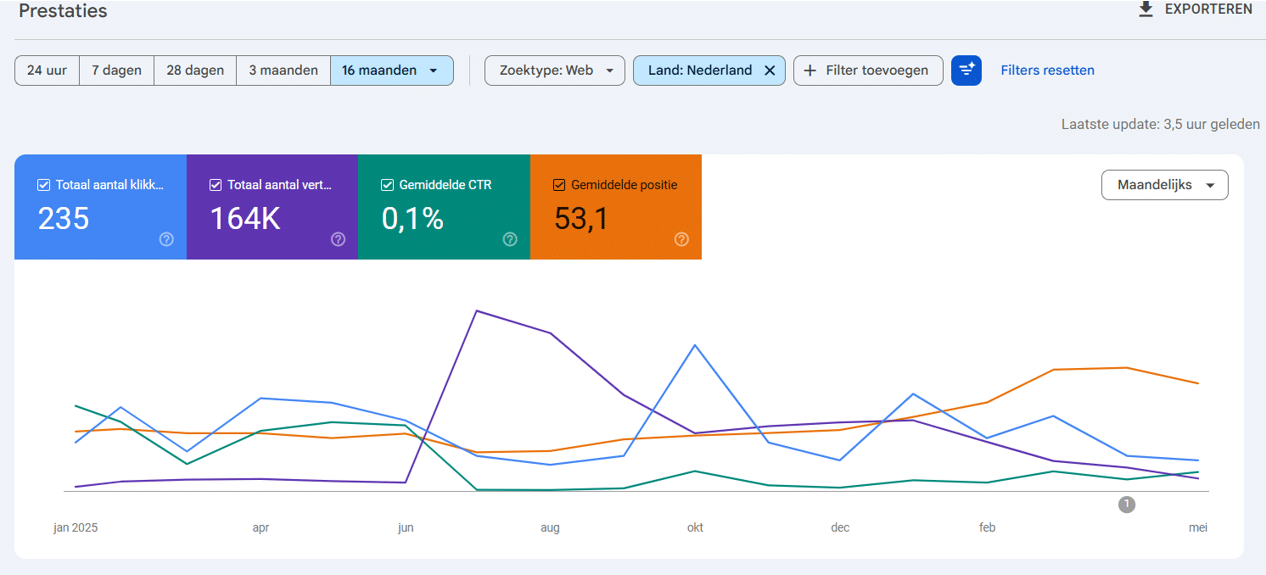1266x575 pixels.
Task: Click the mei axis label
Action: click(x=1198, y=528)
